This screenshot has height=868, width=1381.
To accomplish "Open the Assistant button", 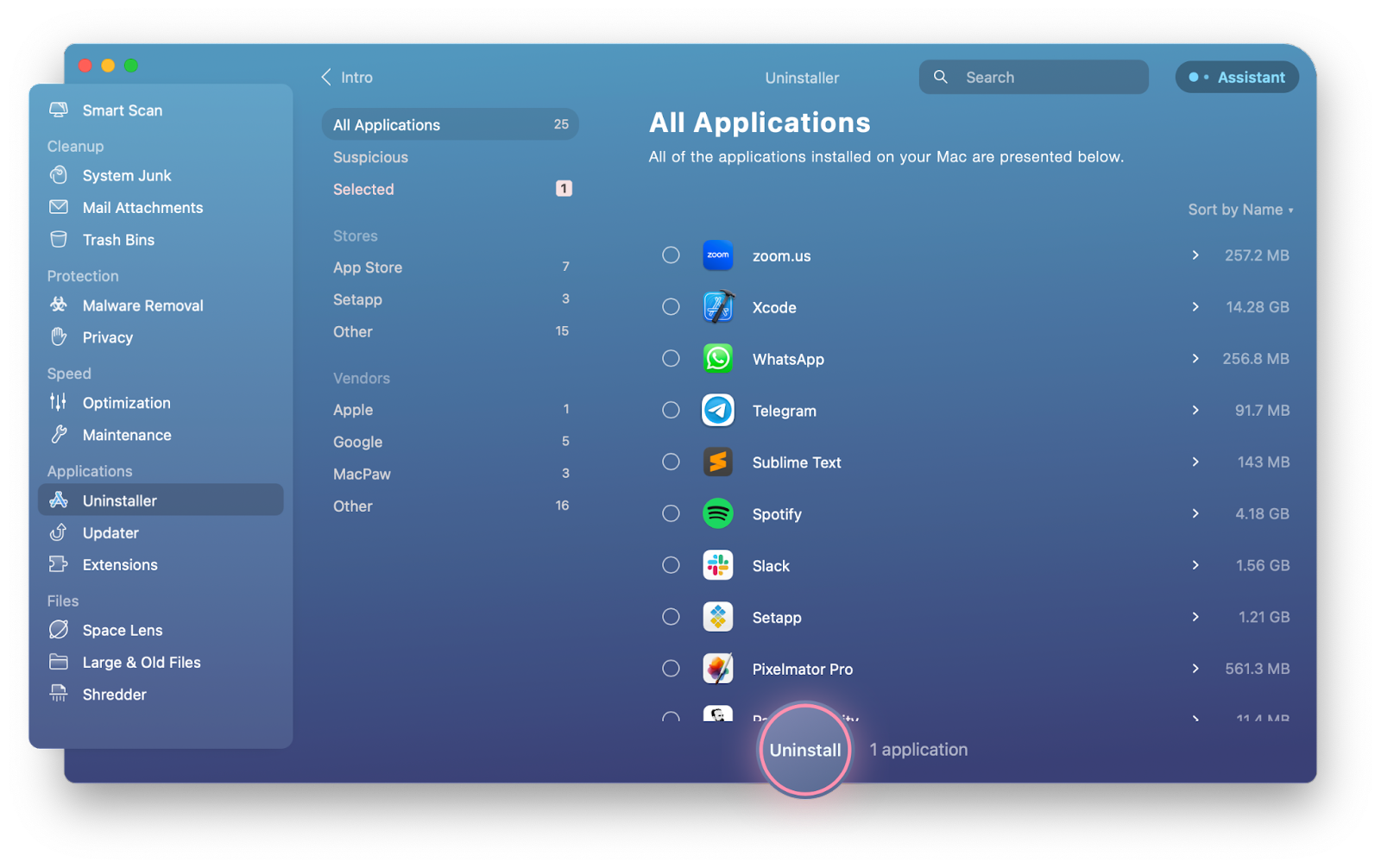I will (x=1237, y=77).
